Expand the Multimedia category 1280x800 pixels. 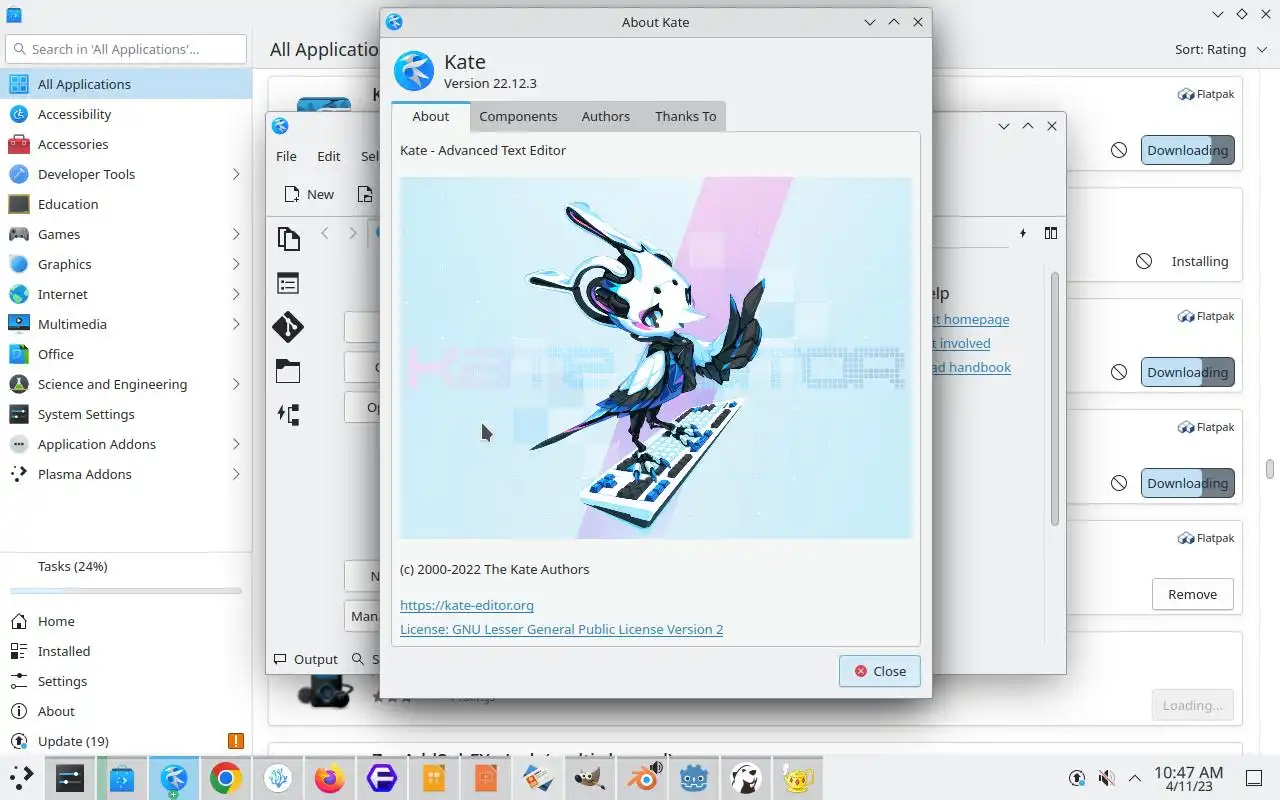(x=236, y=324)
